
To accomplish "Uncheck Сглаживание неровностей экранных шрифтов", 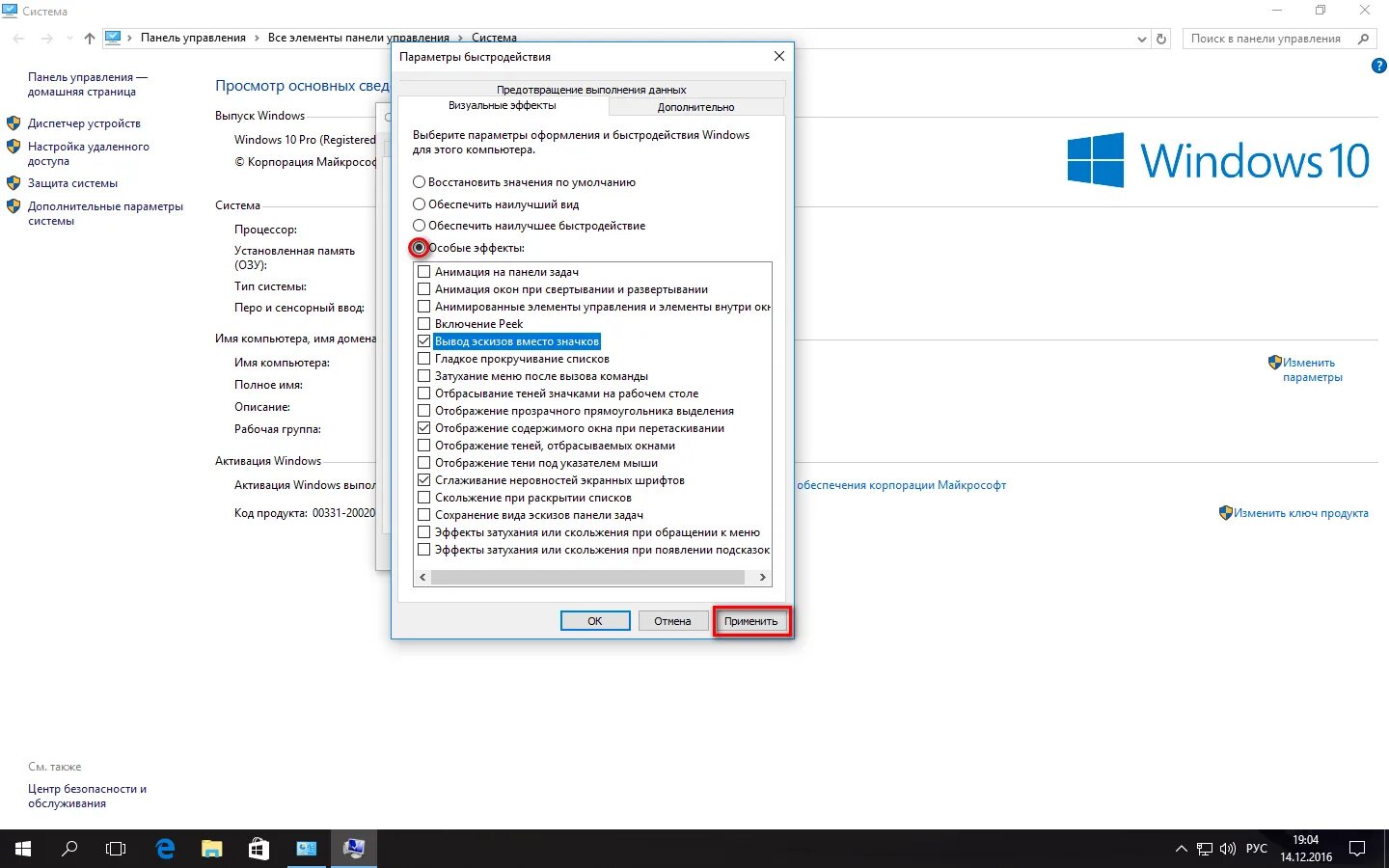I will (423, 480).
